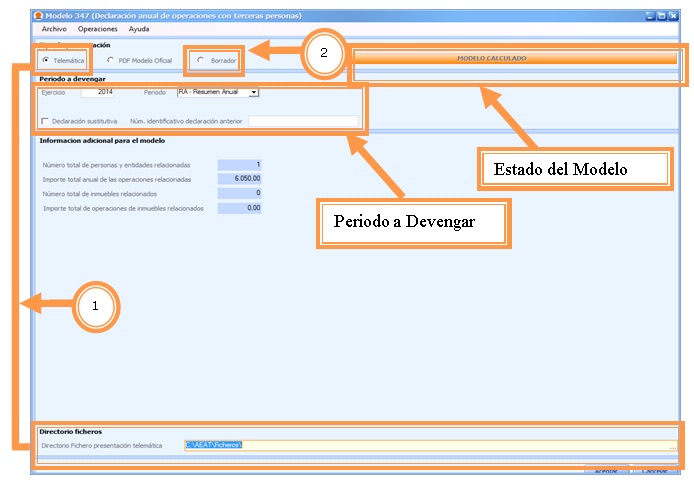
Task: Maximize the Modelo 347 window
Action: pos(661,16)
